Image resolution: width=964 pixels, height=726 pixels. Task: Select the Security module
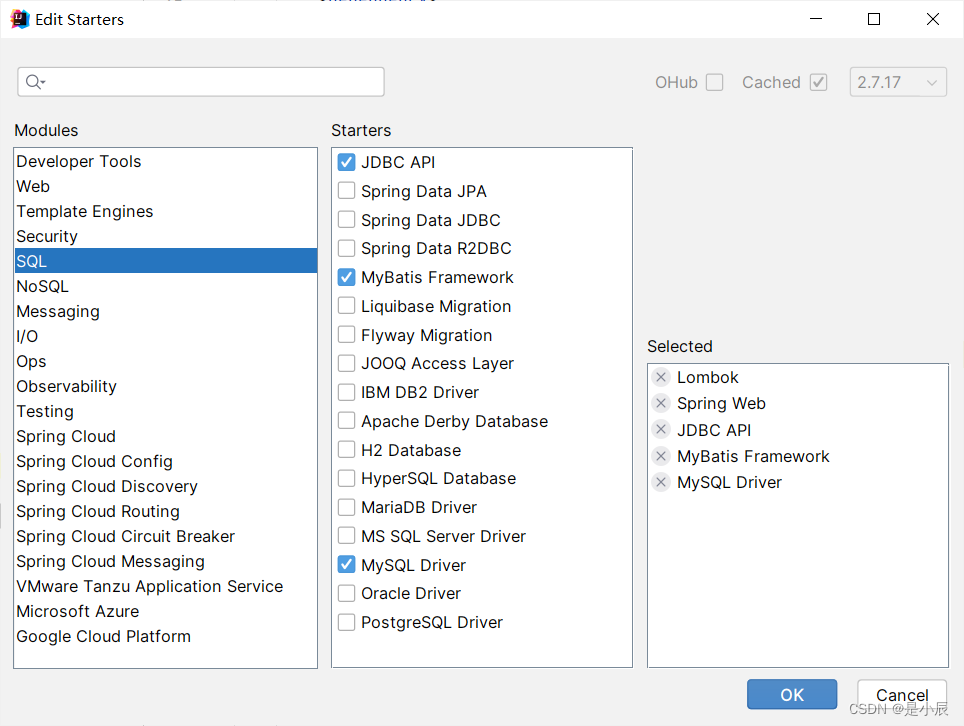(x=165, y=236)
